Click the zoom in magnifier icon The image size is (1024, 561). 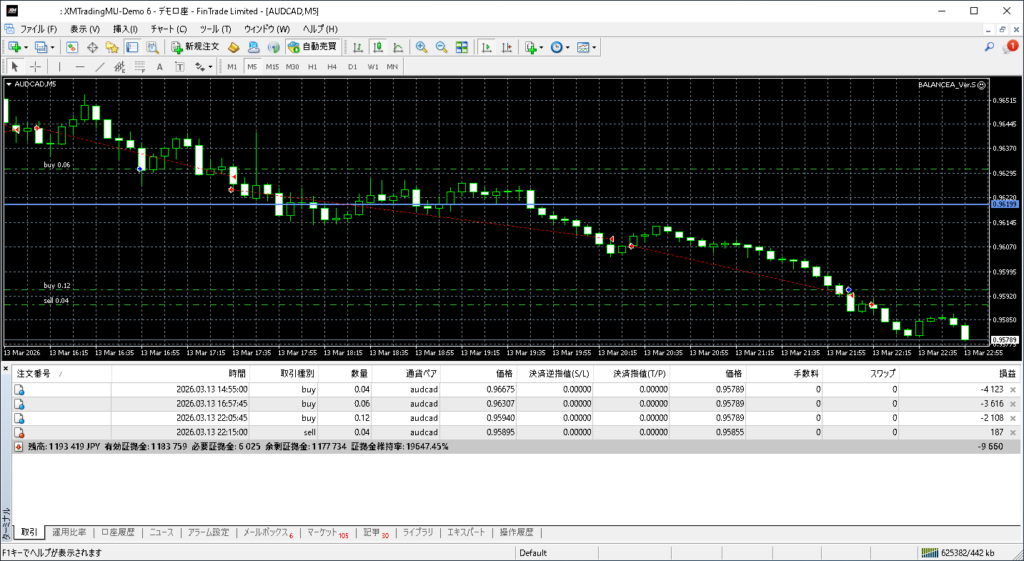422,47
